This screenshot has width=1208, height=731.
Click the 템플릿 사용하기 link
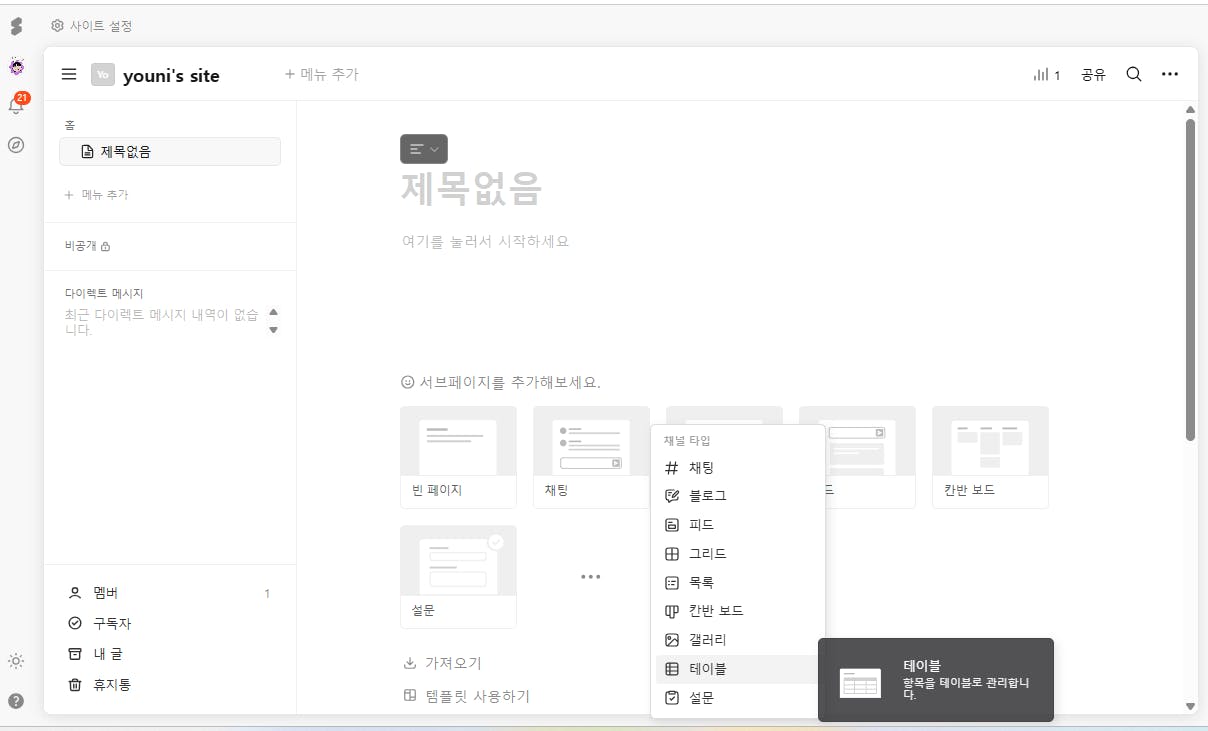tap(466, 696)
